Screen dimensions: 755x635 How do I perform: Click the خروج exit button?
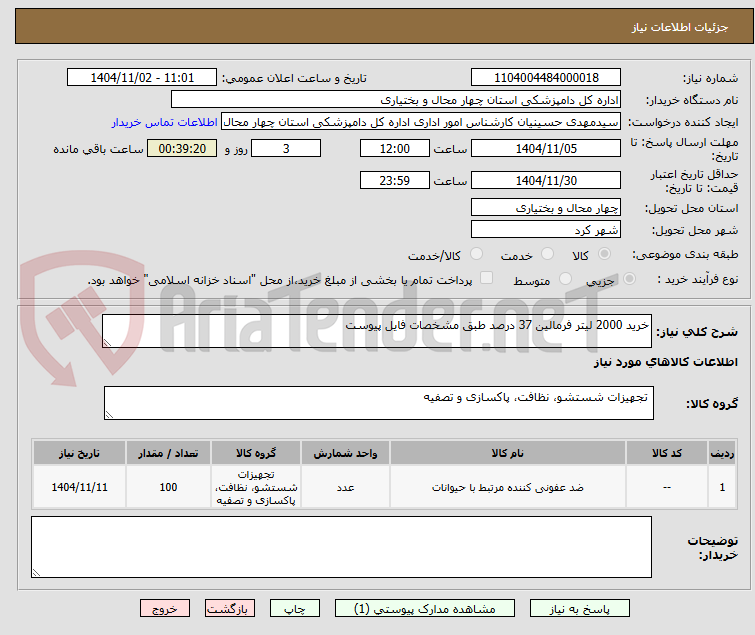(165, 609)
